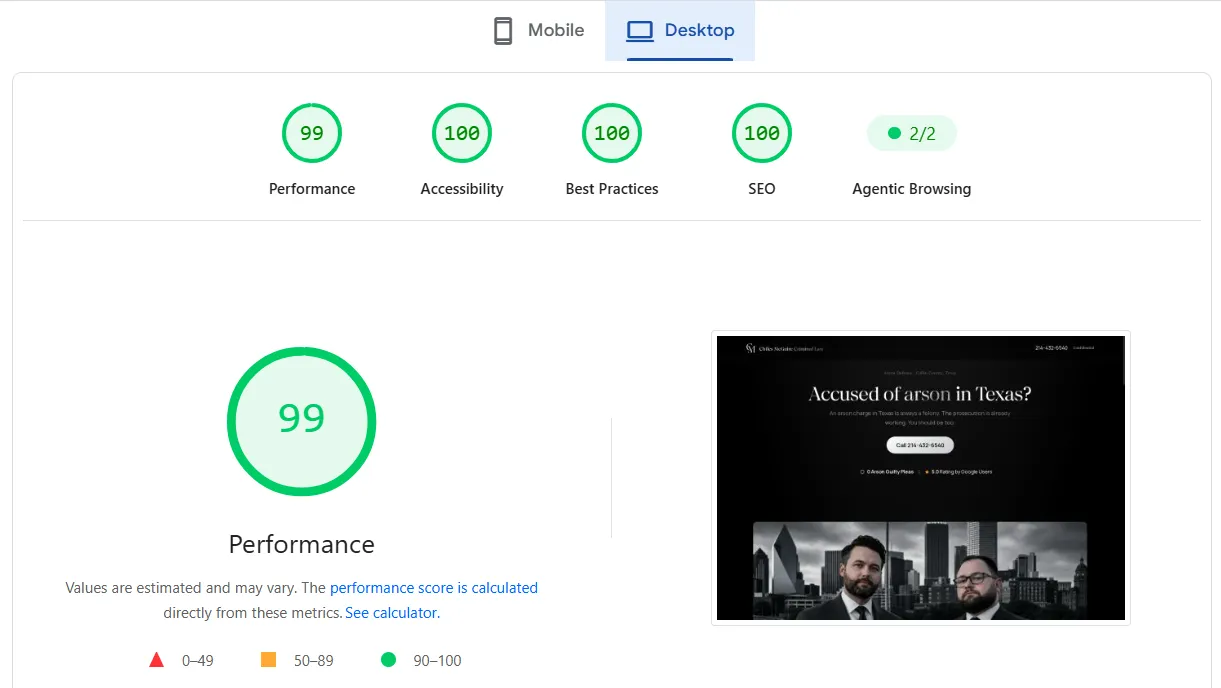
Task: Jump to Performance score gauge 99
Action: (x=312, y=133)
